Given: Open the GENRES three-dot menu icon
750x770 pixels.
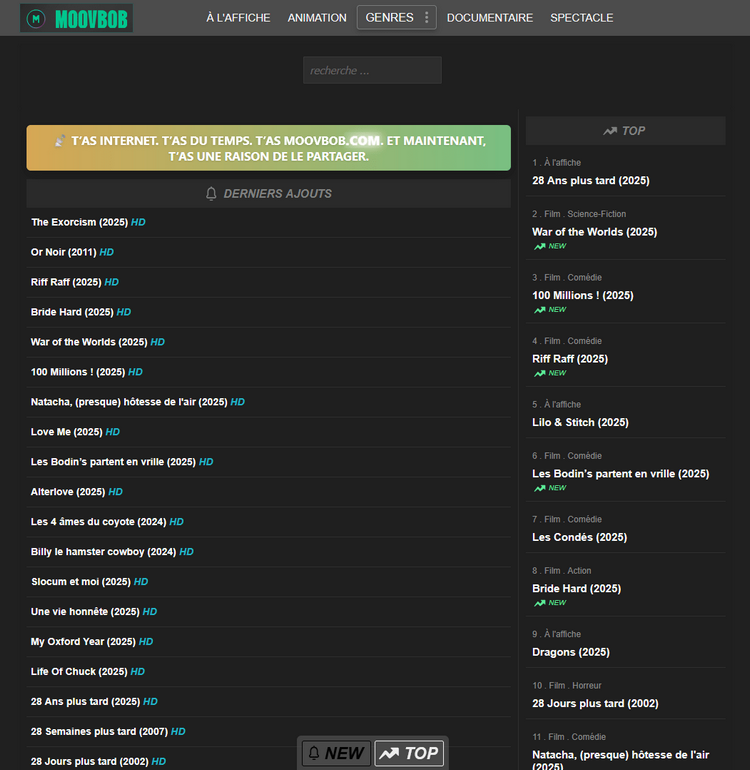Looking at the screenshot, I should point(426,18).
